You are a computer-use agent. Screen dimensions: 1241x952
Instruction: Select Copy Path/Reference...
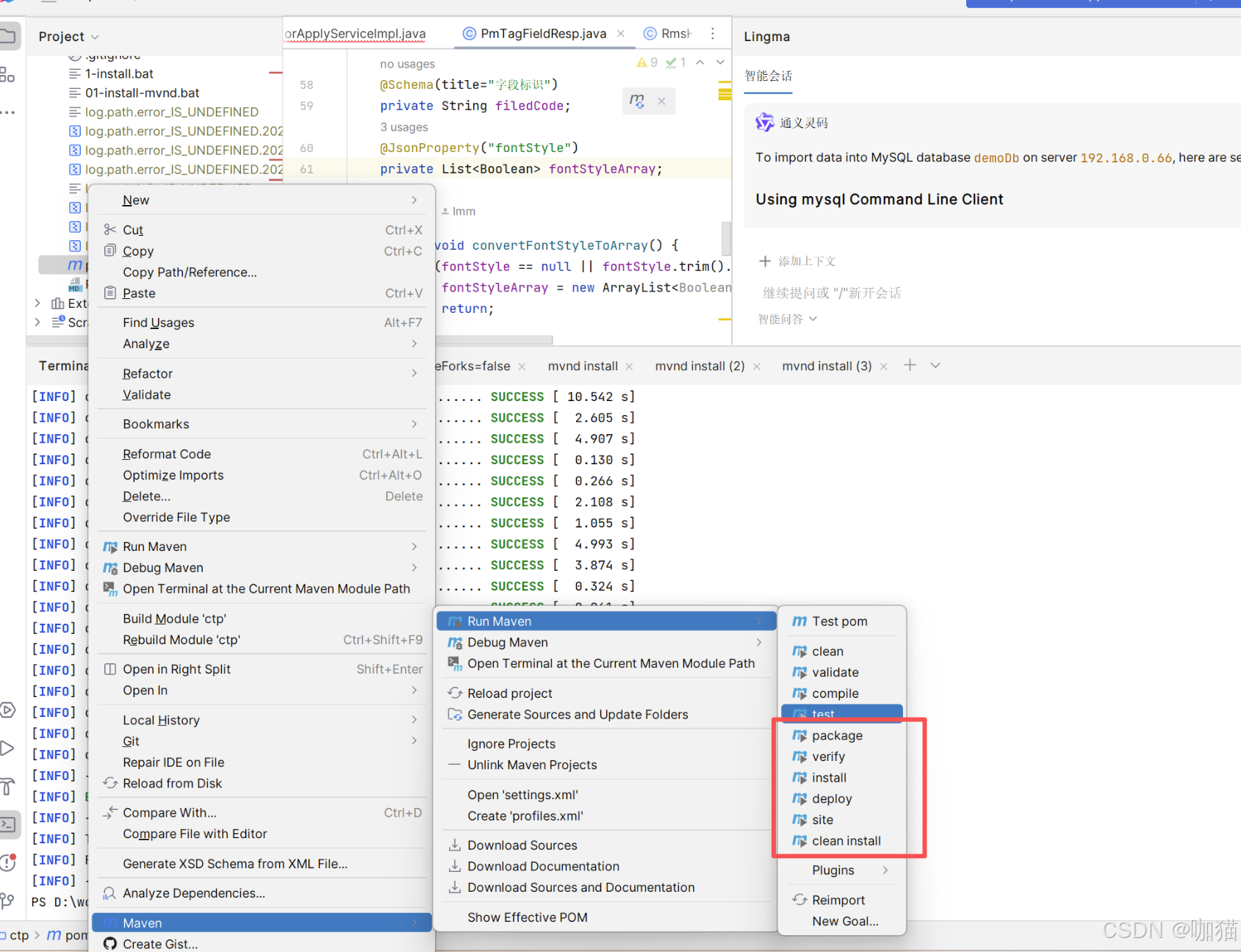[x=262, y=273]
